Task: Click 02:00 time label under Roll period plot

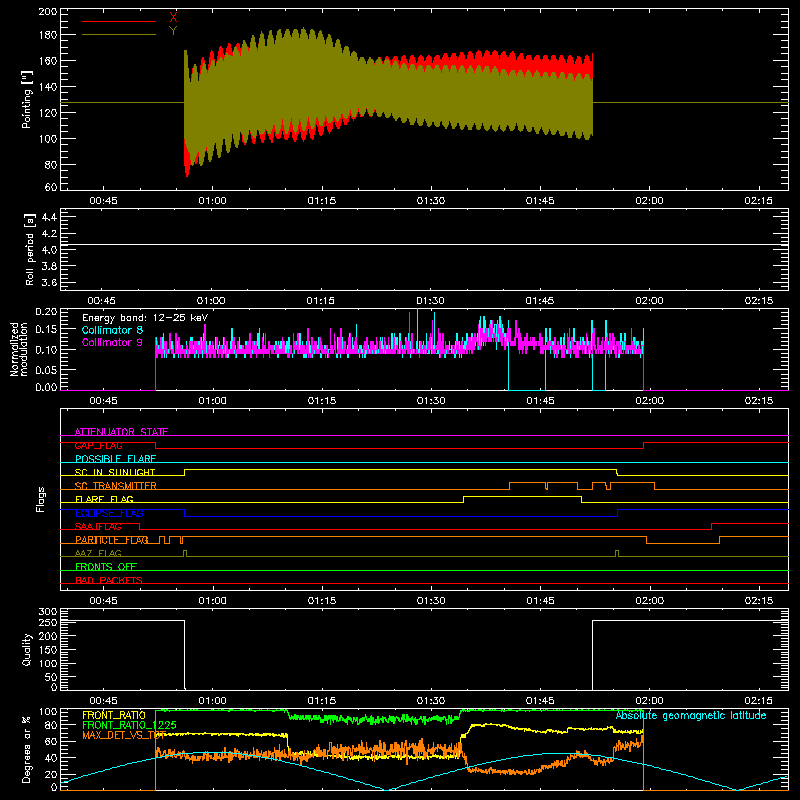Action: [x=649, y=301]
